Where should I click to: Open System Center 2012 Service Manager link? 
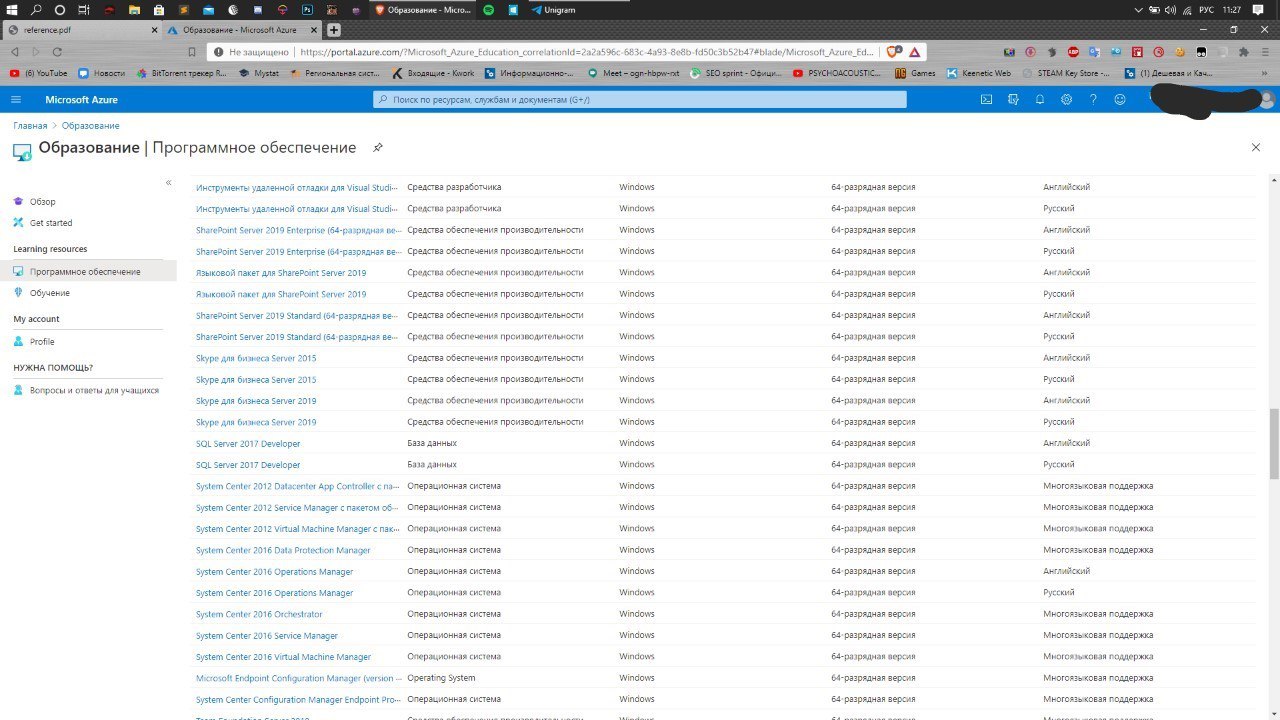[x=298, y=508]
